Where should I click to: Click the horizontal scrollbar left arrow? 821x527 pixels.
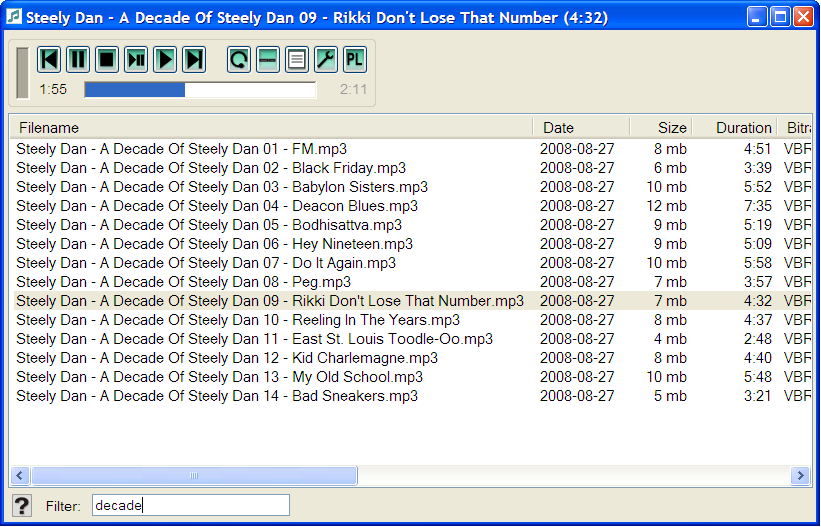pyautogui.click(x=20, y=476)
